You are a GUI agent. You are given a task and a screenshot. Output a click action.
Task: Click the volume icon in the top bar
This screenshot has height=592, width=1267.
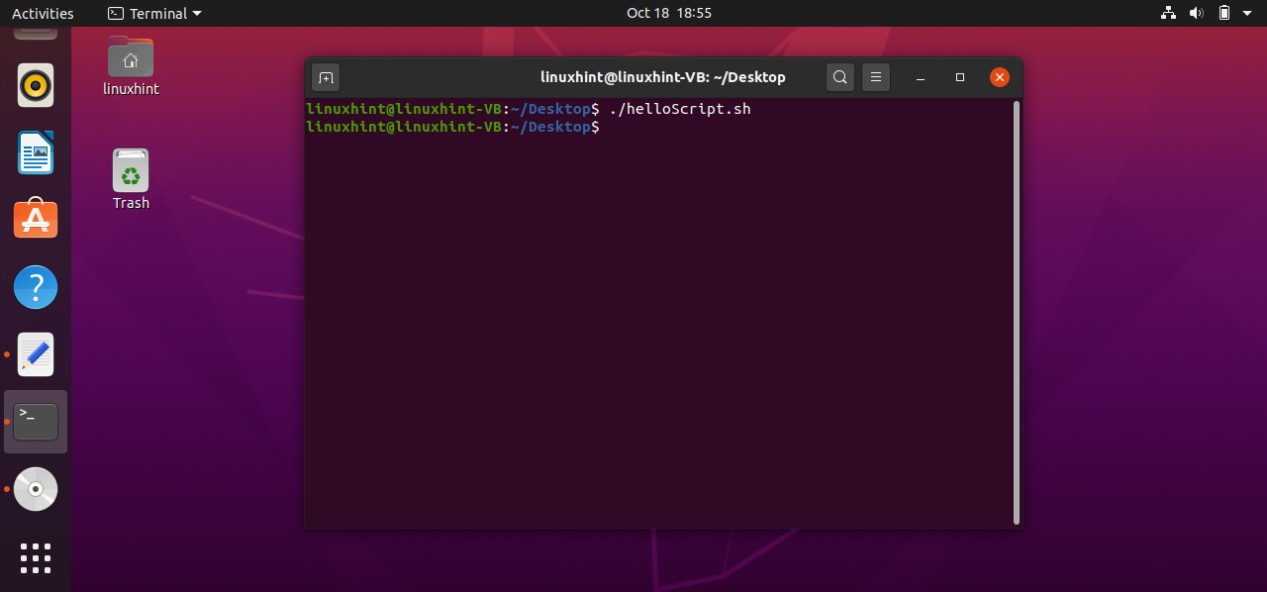click(1196, 13)
